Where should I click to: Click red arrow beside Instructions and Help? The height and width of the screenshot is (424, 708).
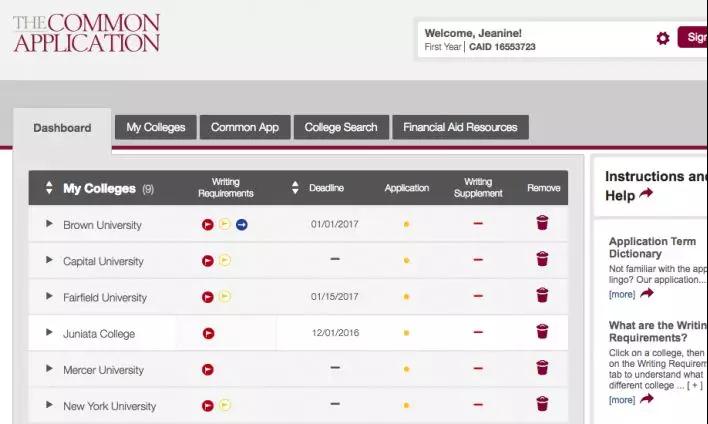(x=646, y=194)
